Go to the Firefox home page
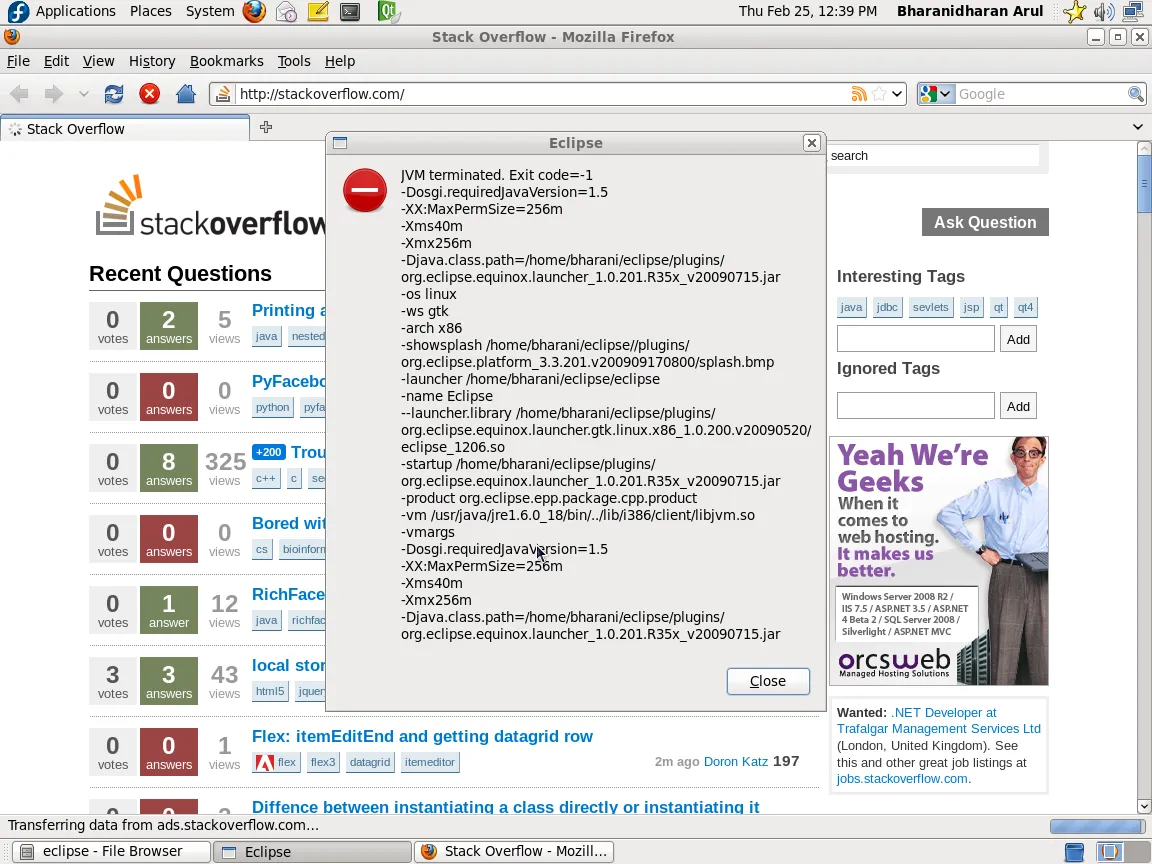The height and width of the screenshot is (864, 1152). tap(186, 94)
